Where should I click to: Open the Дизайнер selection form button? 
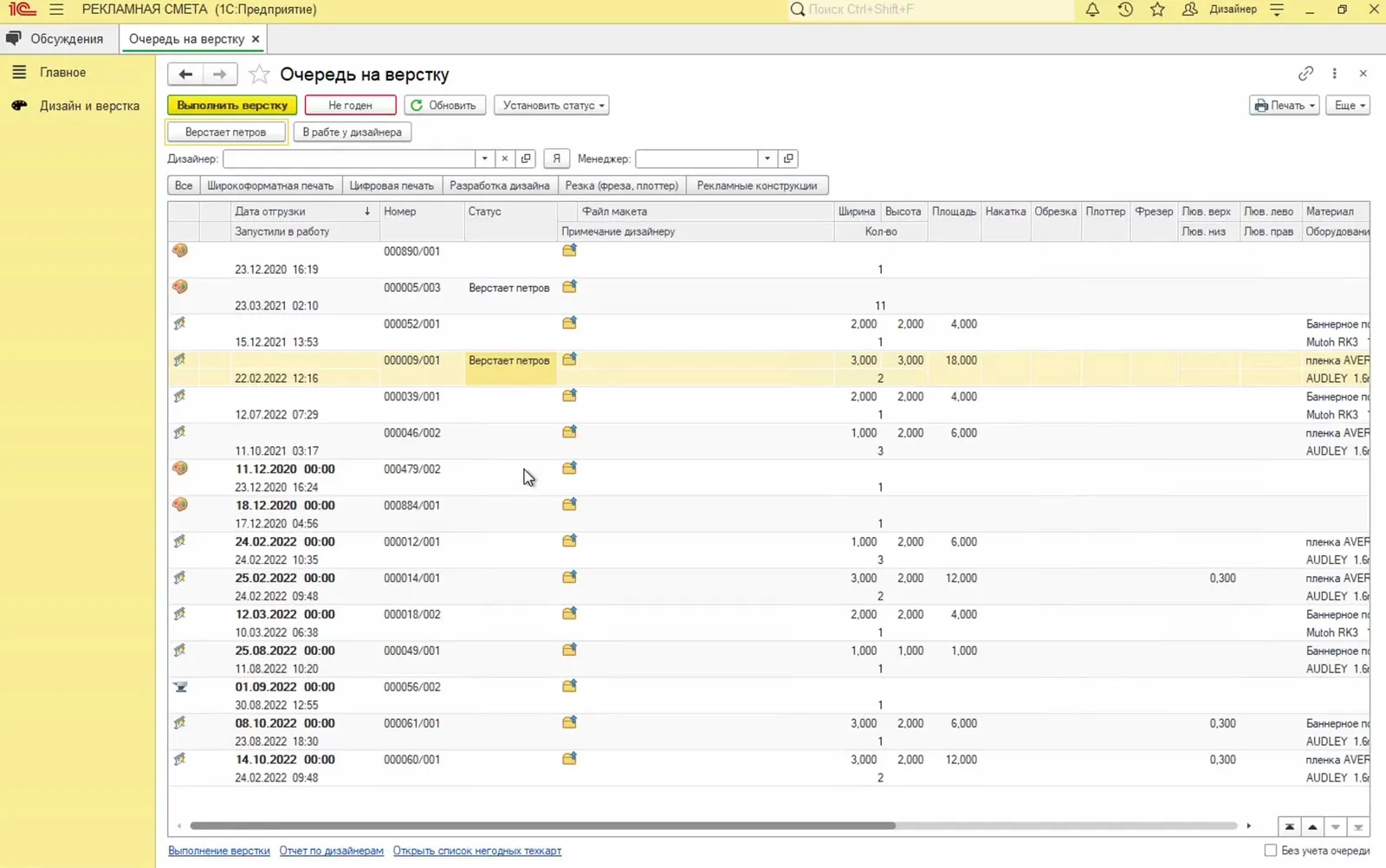[526, 159]
